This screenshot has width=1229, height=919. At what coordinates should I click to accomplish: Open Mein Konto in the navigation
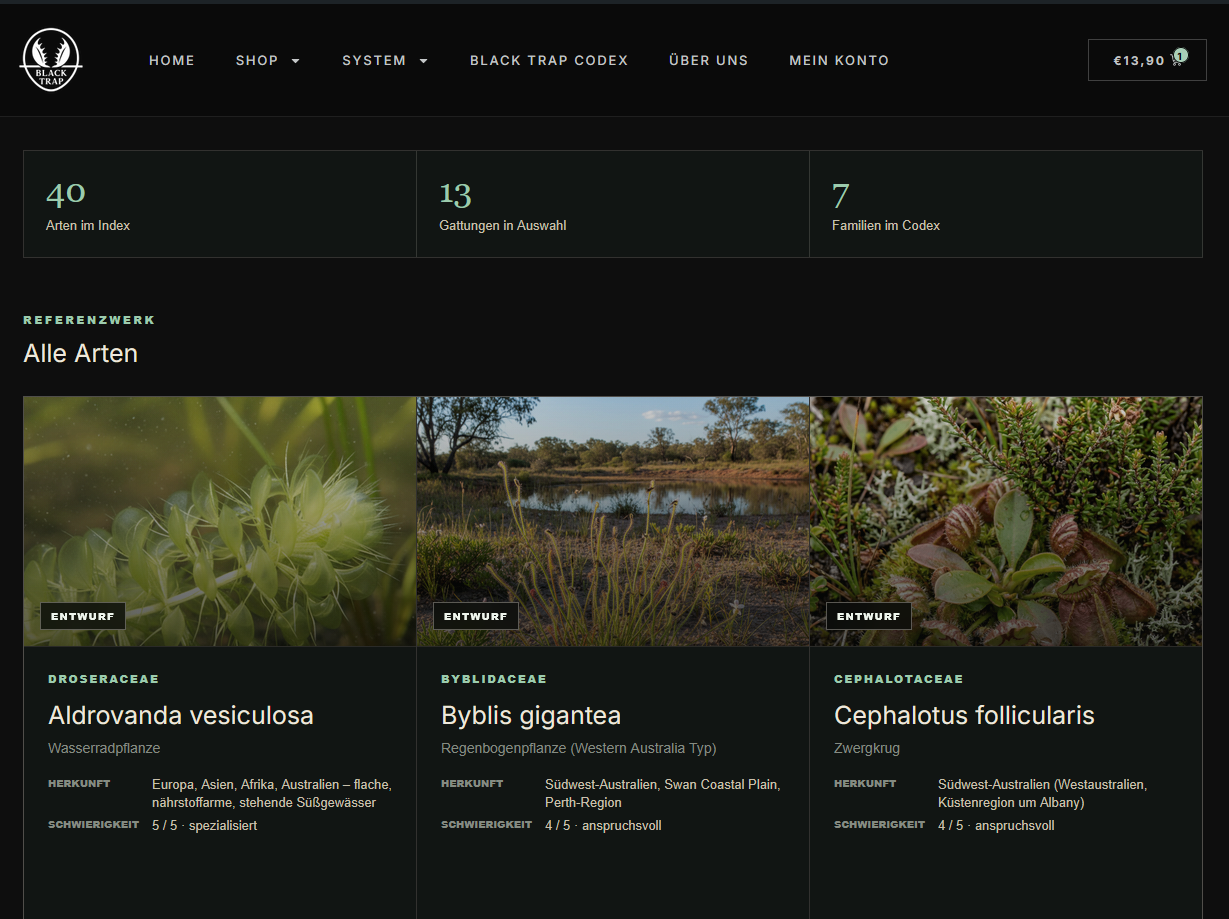click(x=839, y=61)
